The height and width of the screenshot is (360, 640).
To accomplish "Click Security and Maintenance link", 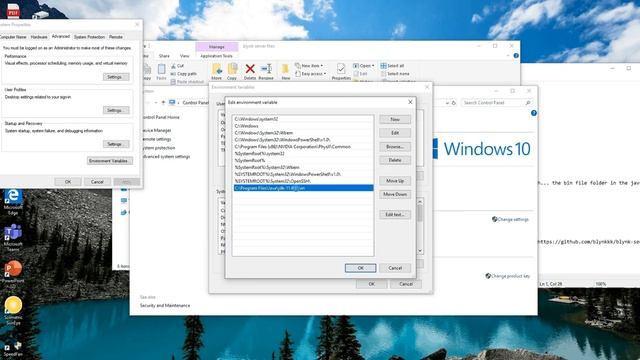I will 165,305.
